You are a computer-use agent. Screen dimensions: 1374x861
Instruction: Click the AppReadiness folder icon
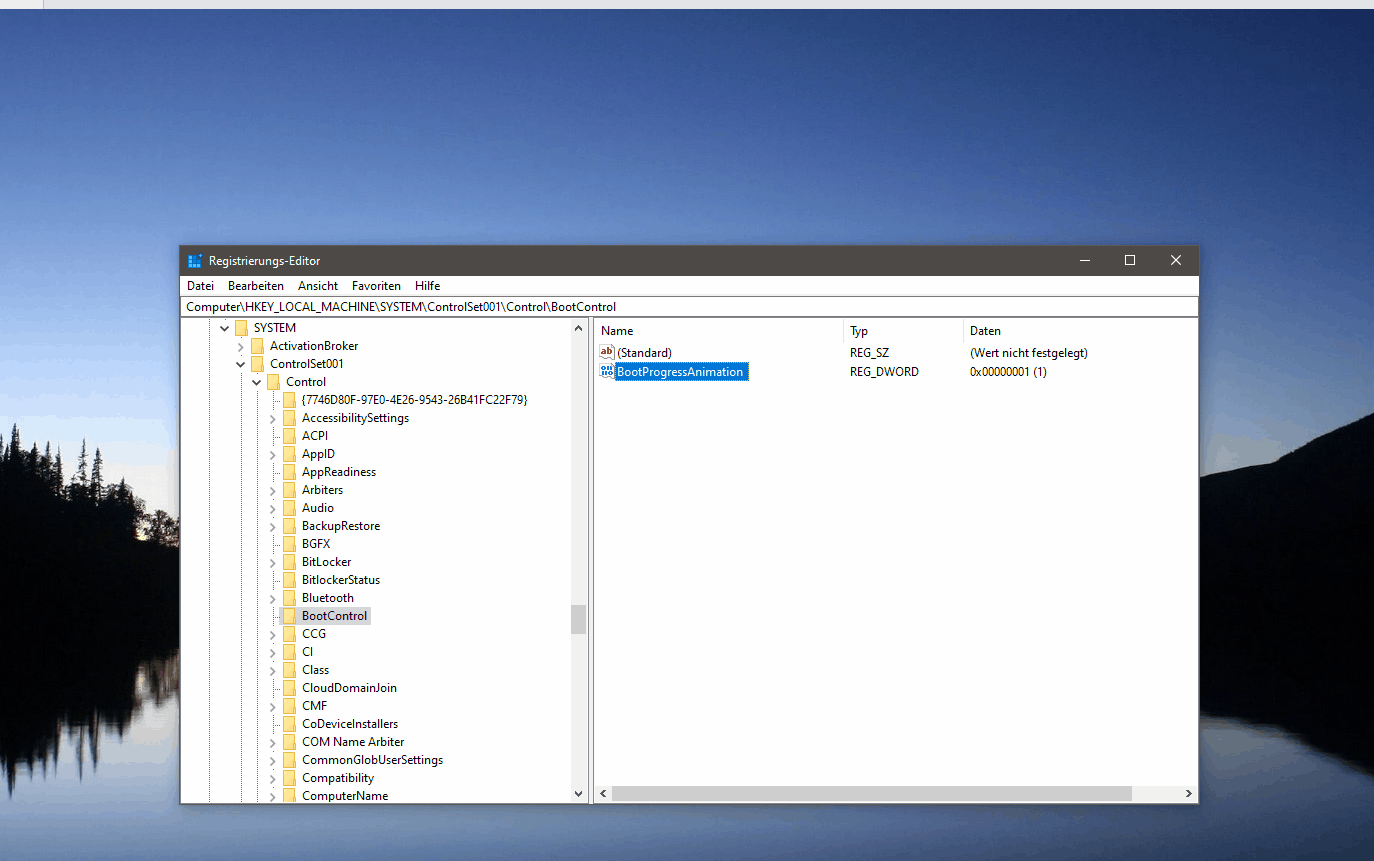tap(289, 472)
